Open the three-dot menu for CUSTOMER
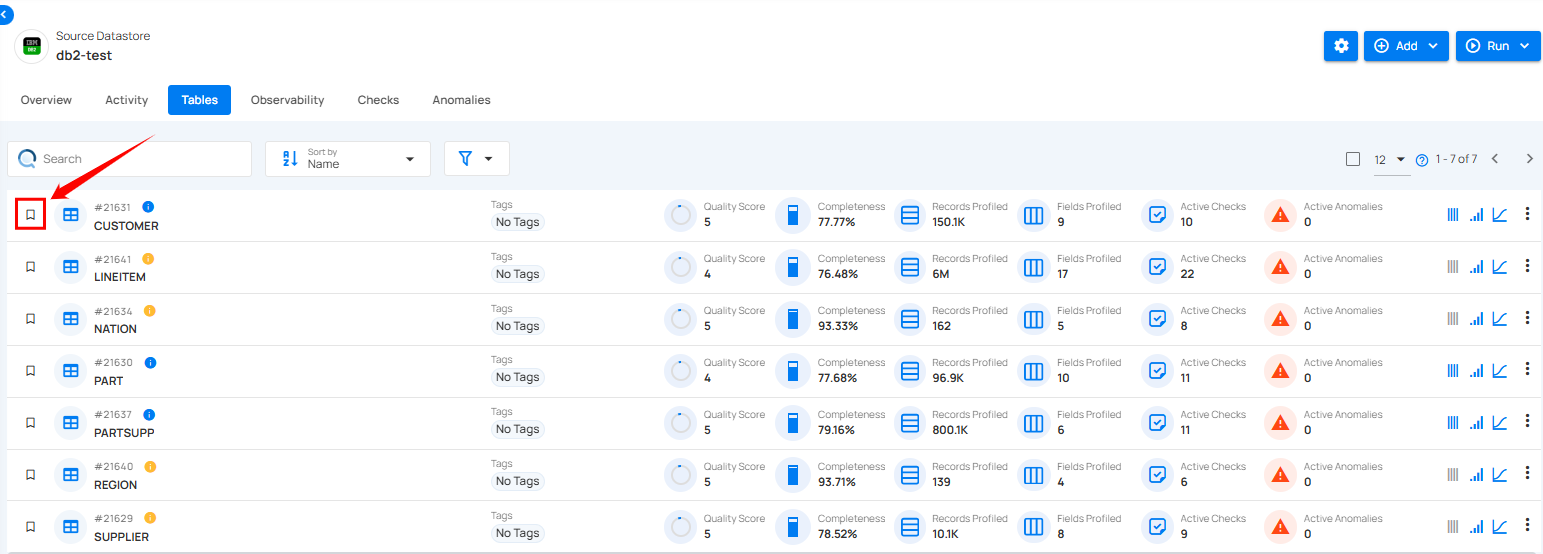The width and height of the screenshot is (1543, 554). coord(1527,214)
